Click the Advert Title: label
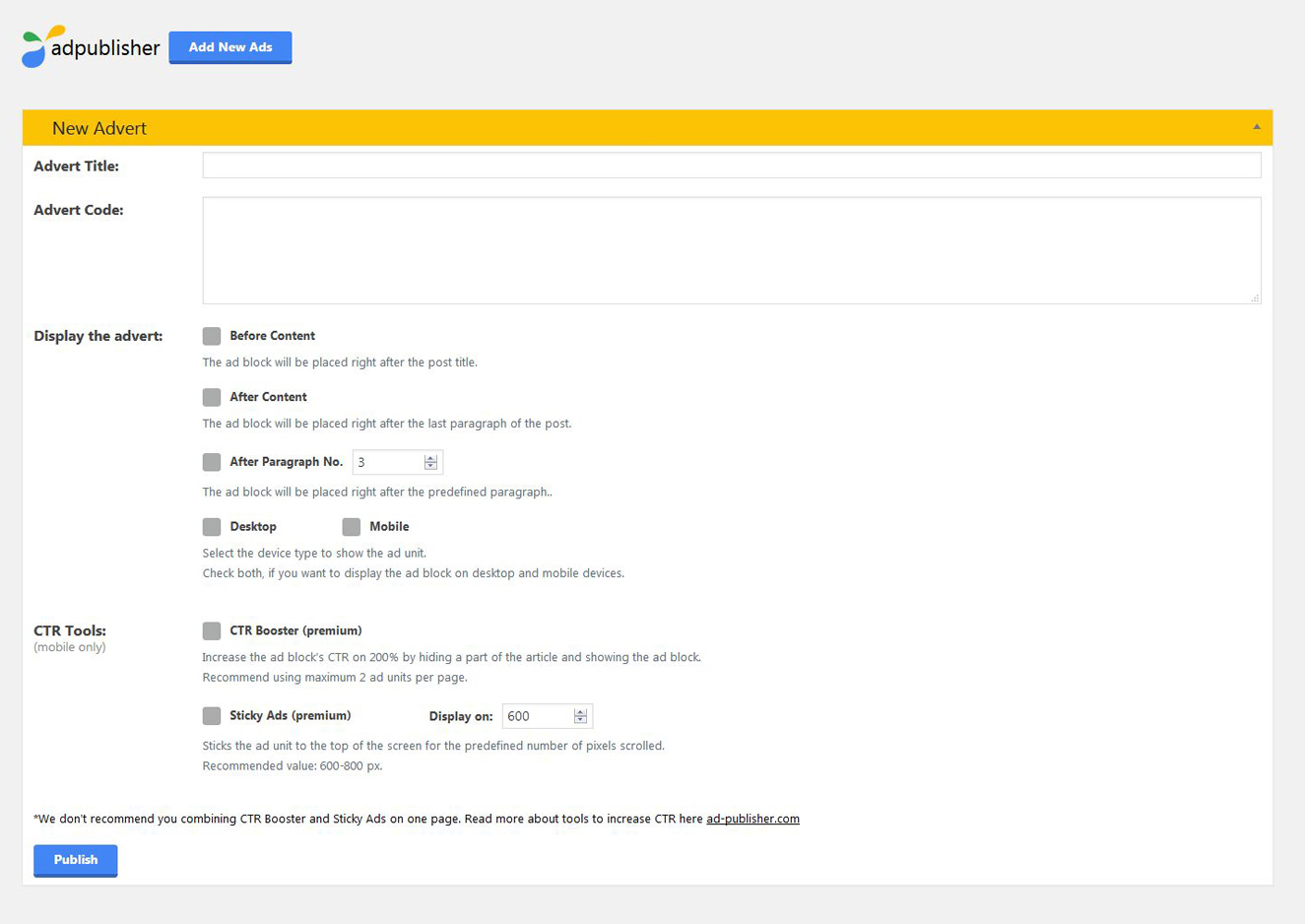1305x924 pixels. click(x=76, y=166)
